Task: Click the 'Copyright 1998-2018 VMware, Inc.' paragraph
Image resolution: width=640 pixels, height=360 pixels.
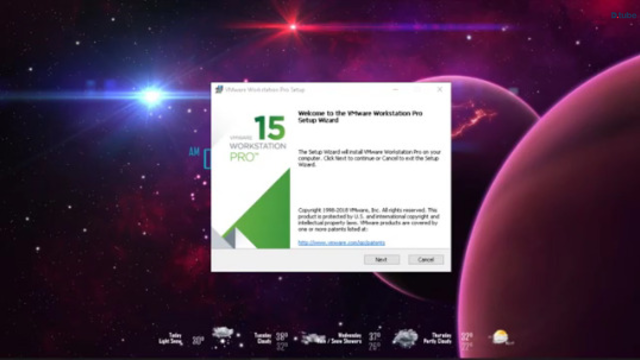Action: [x=369, y=220]
